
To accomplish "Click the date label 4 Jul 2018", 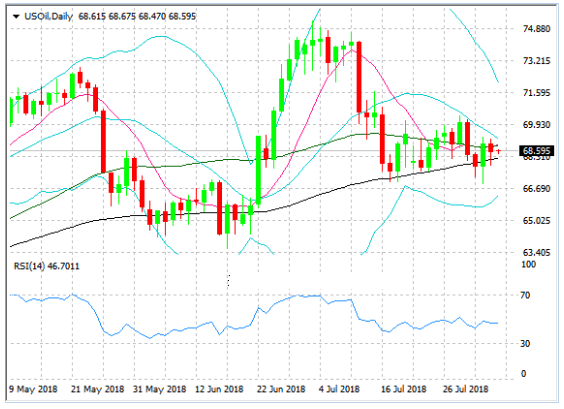I will (339, 389).
